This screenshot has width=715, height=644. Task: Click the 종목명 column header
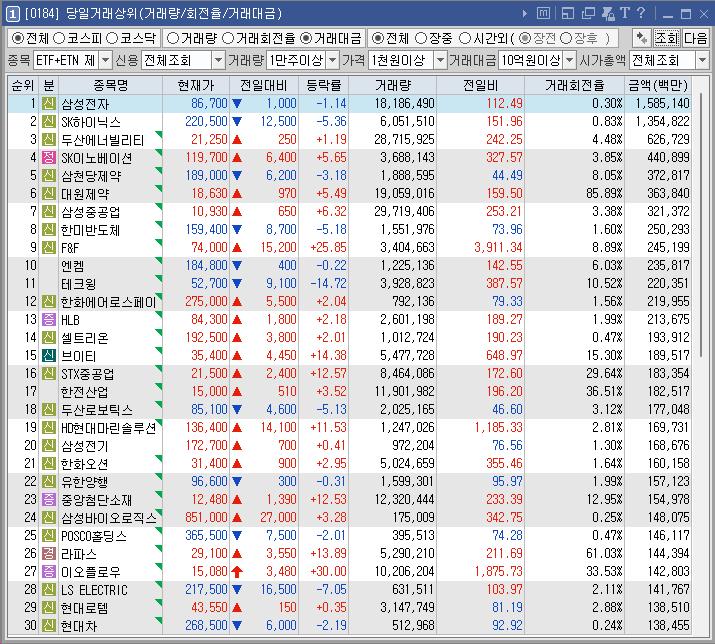[110, 85]
